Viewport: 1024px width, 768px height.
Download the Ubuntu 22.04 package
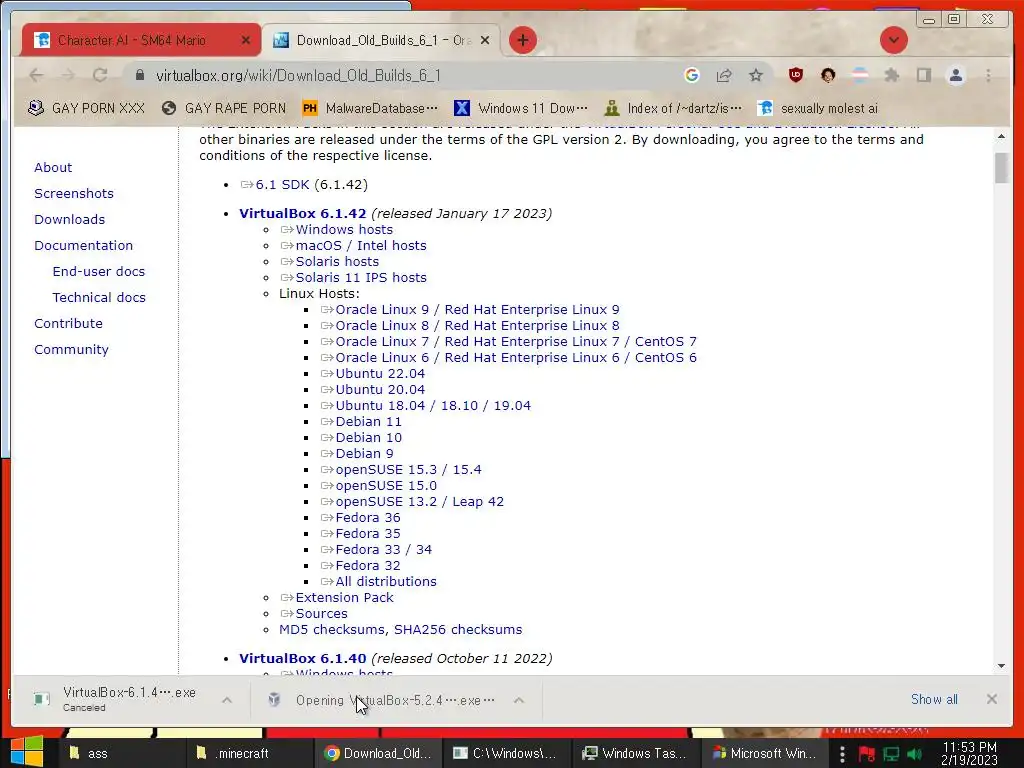click(x=379, y=374)
